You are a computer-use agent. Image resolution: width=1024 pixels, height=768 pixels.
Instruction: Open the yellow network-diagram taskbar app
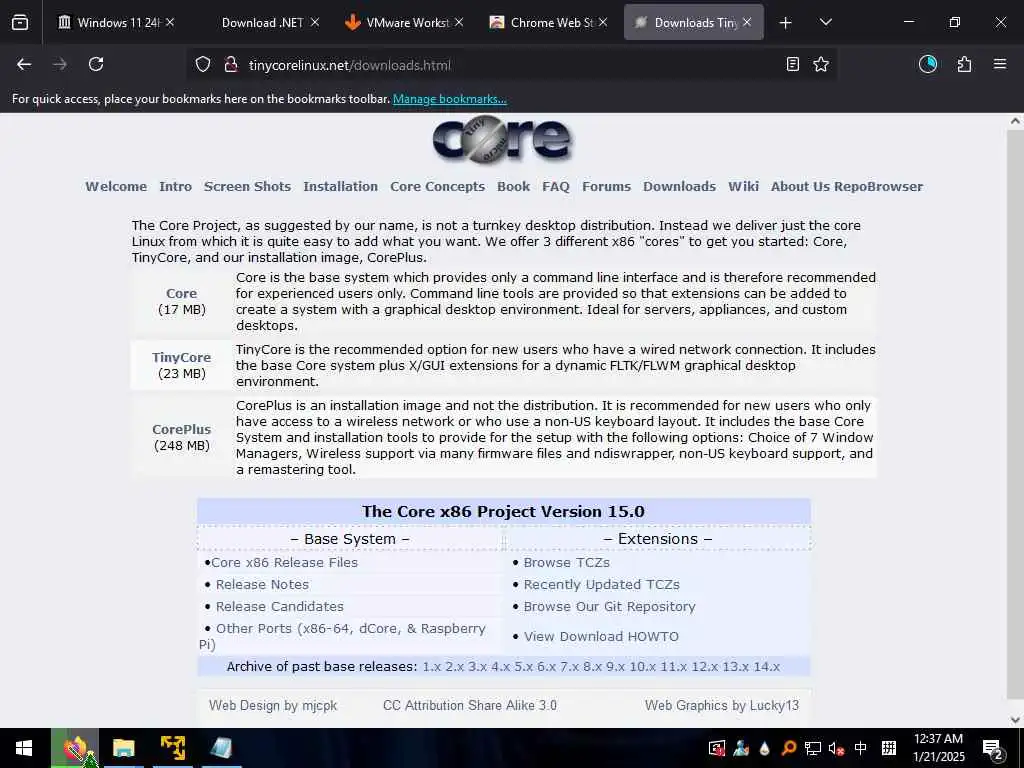click(x=173, y=748)
